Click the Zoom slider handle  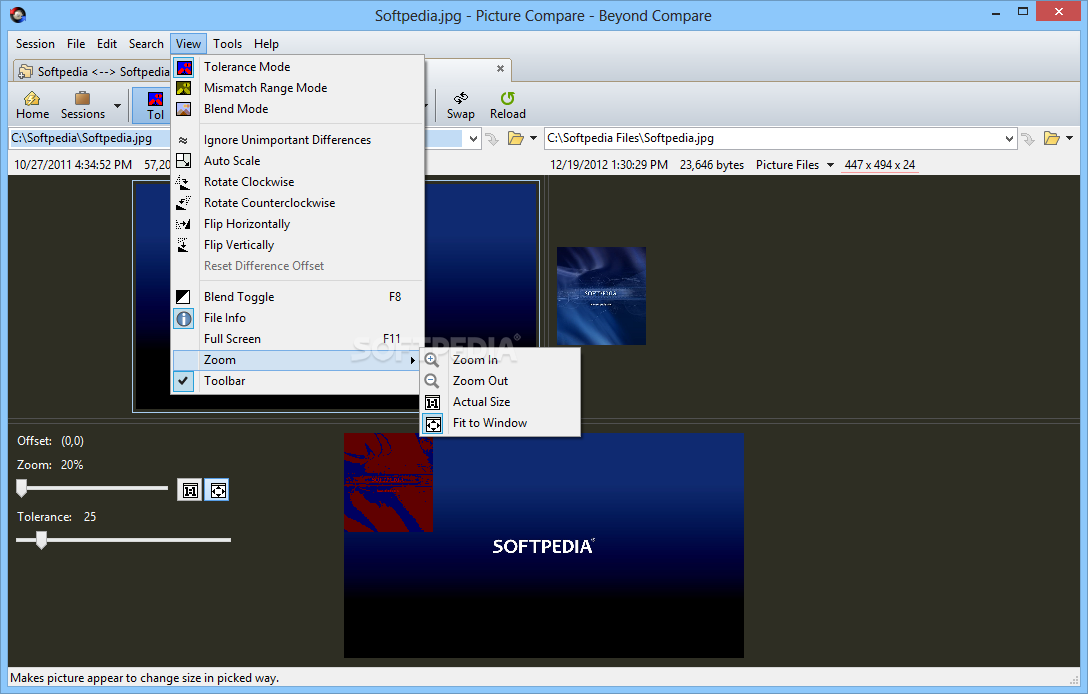(22, 488)
